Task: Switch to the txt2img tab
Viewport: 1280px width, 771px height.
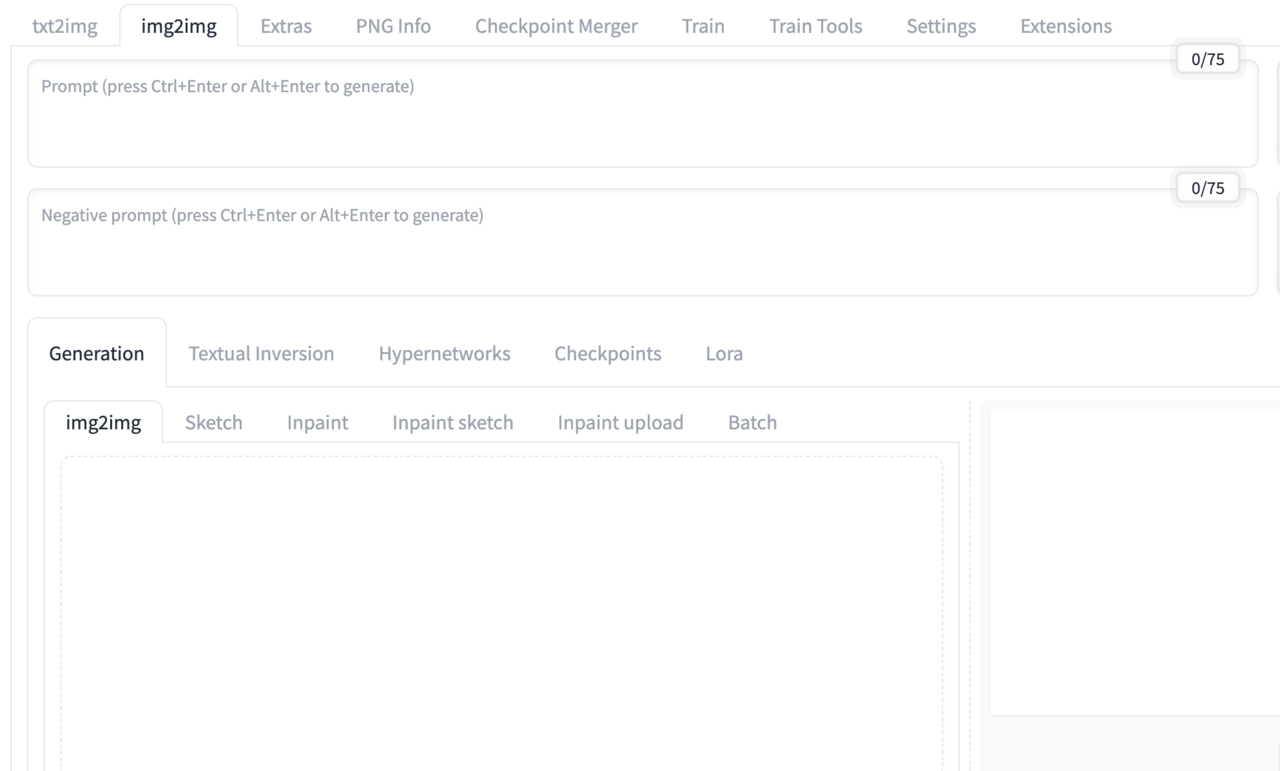Action: (x=65, y=26)
